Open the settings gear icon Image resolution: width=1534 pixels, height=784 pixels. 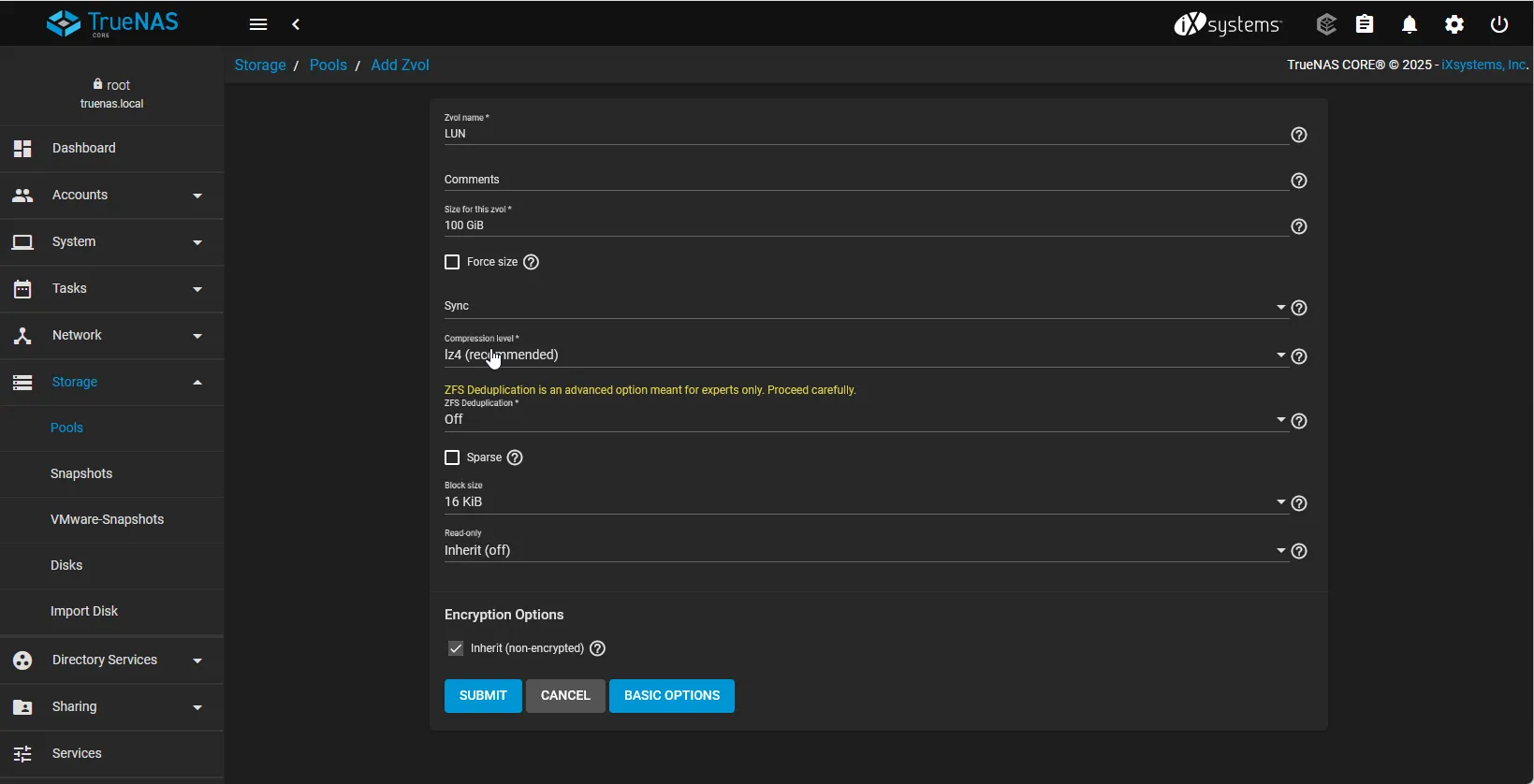[x=1454, y=24]
